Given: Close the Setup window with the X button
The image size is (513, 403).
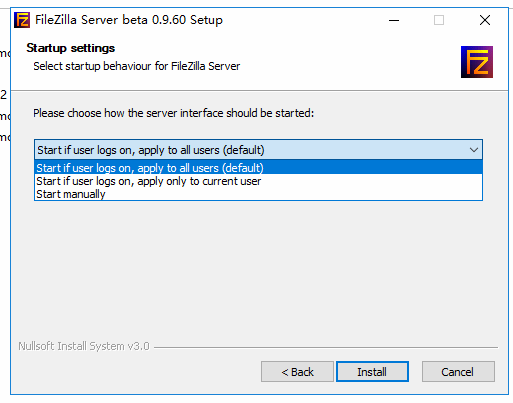Looking at the screenshot, I should (x=485, y=20).
